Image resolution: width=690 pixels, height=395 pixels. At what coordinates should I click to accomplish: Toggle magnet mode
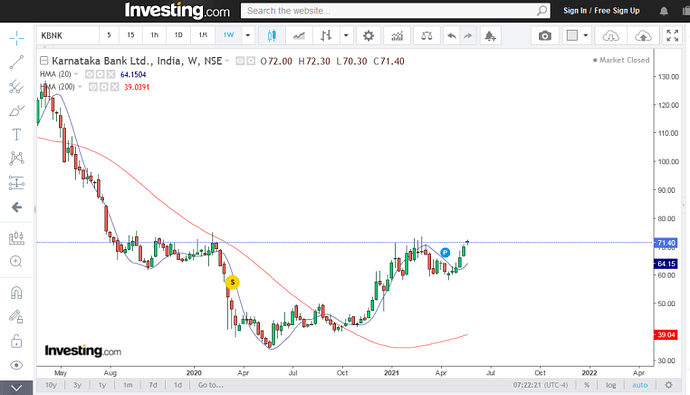click(17, 293)
